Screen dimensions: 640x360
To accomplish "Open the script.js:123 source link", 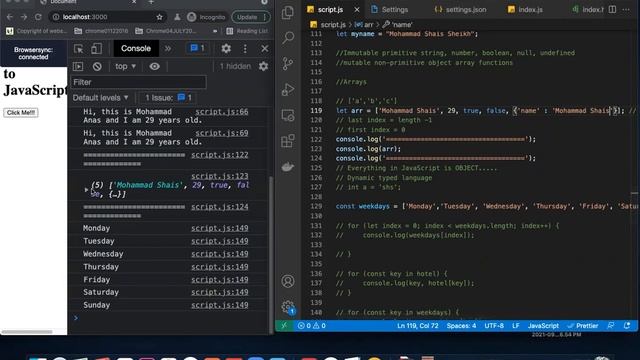I will [220, 176].
